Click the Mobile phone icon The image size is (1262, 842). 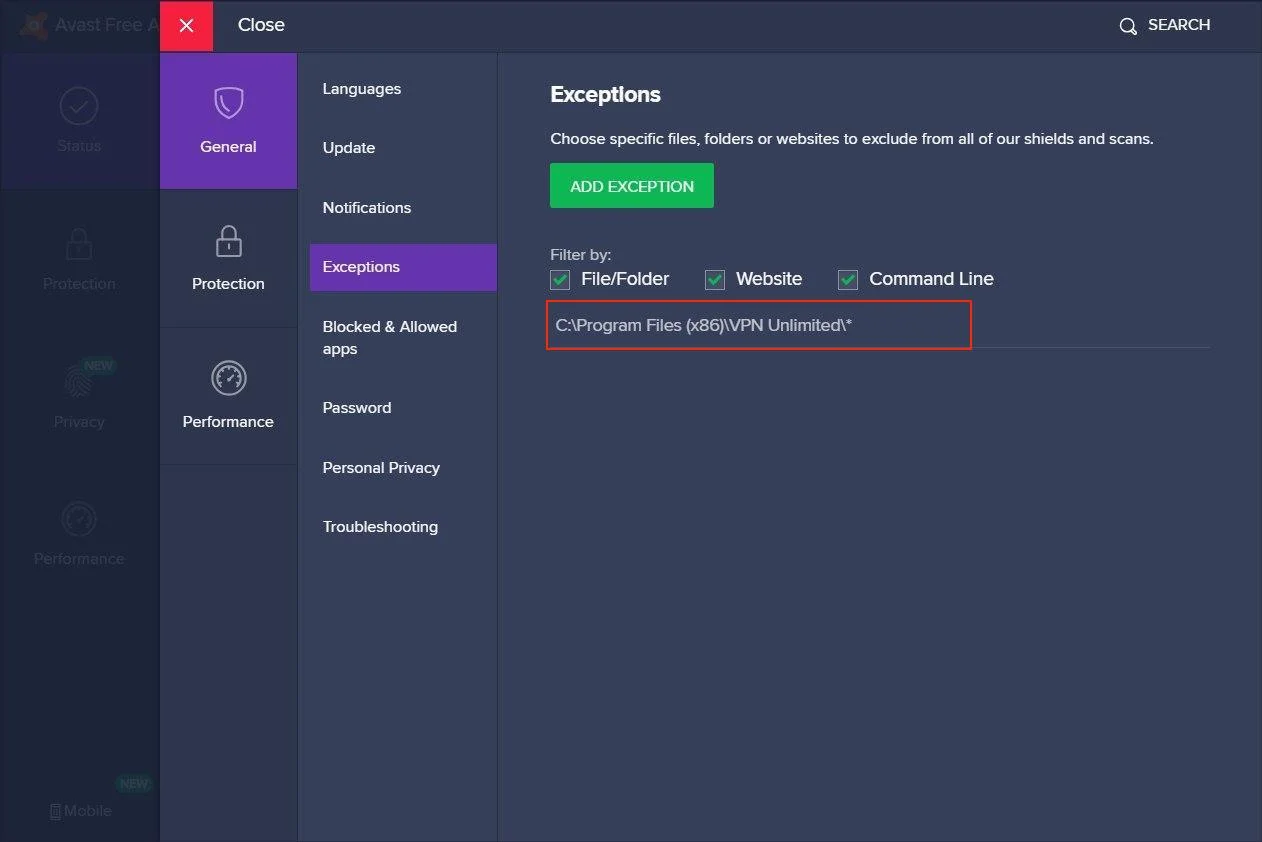tap(56, 811)
